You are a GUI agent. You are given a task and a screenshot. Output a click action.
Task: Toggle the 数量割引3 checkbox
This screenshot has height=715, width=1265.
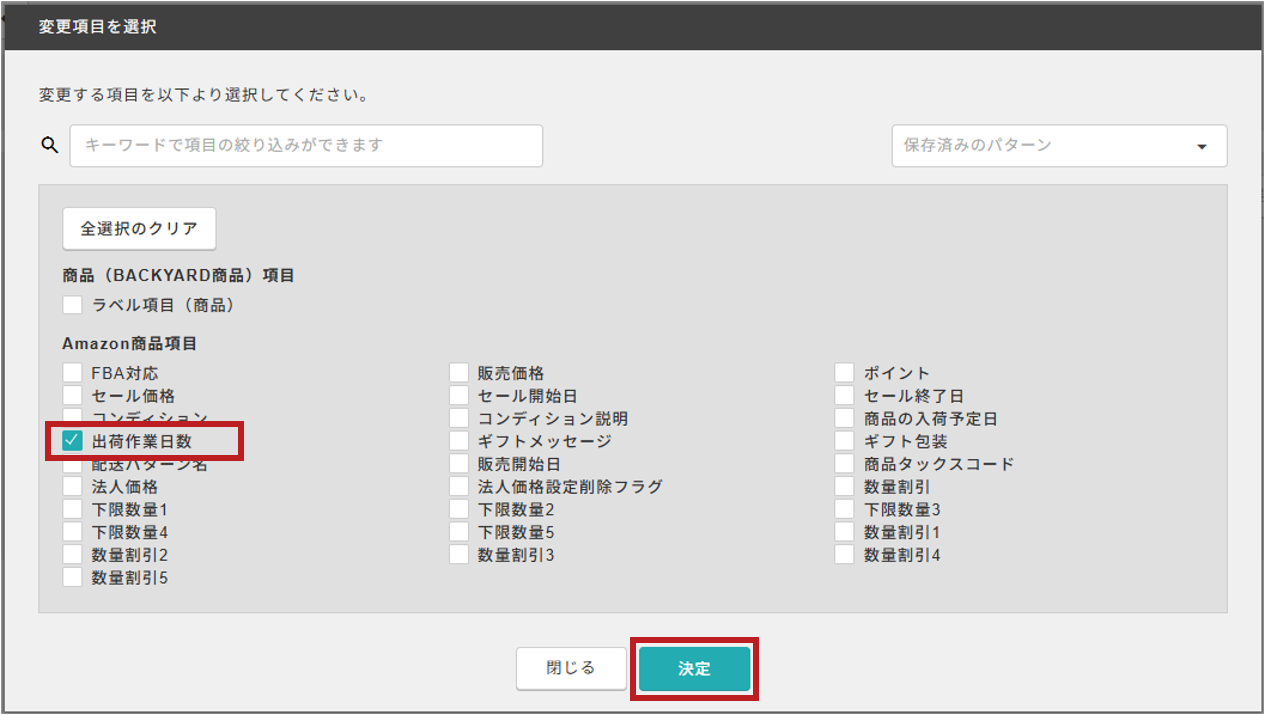[x=458, y=555]
